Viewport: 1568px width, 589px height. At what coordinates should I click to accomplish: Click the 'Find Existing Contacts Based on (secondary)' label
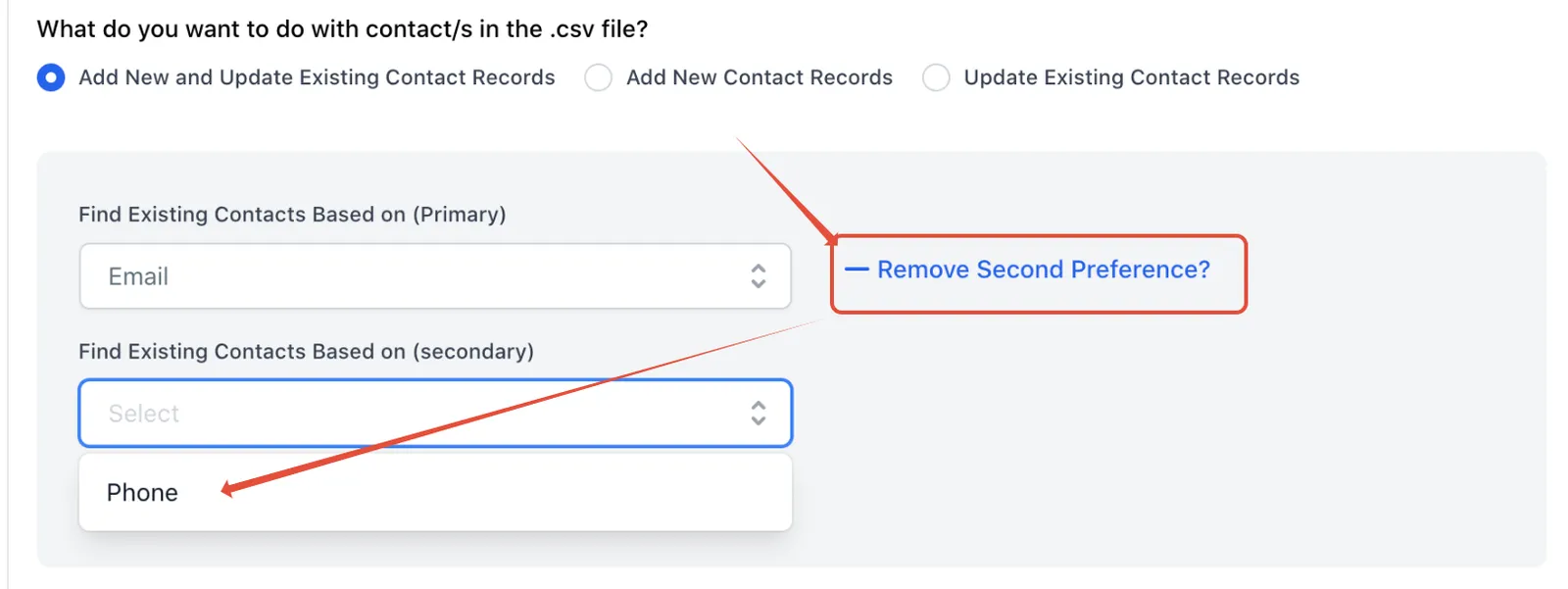click(306, 352)
